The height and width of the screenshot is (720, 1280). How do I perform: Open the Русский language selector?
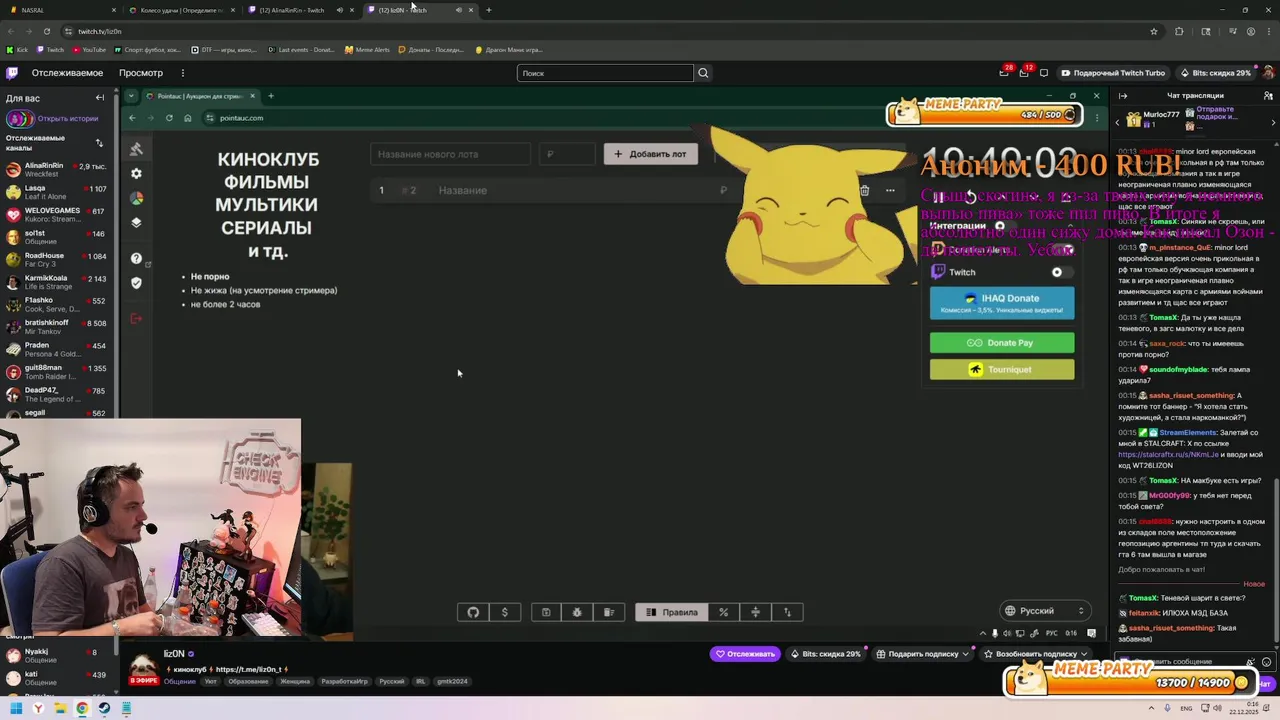tap(1045, 611)
